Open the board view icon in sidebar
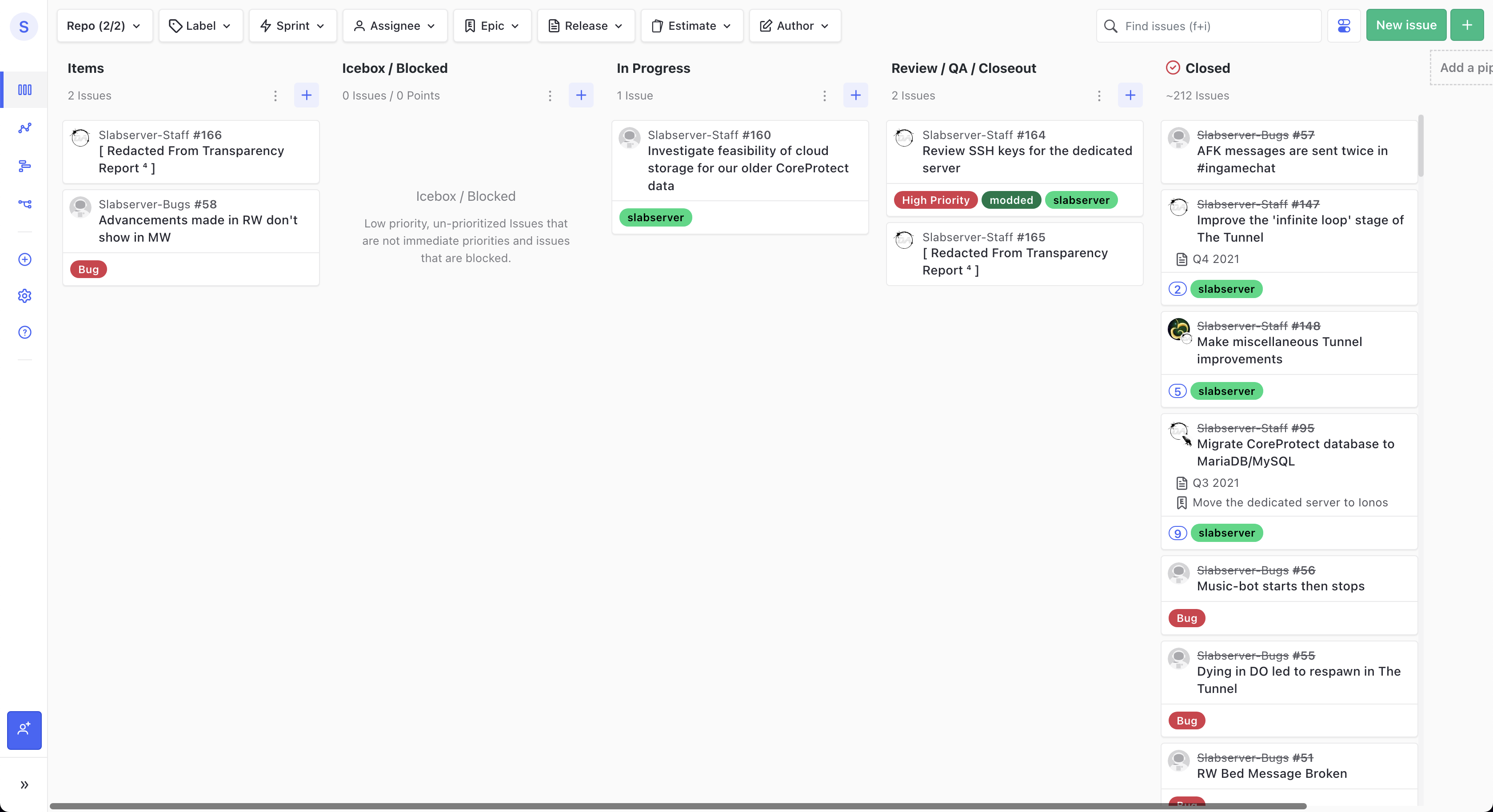Image resolution: width=1493 pixels, height=812 pixels. (x=24, y=90)
